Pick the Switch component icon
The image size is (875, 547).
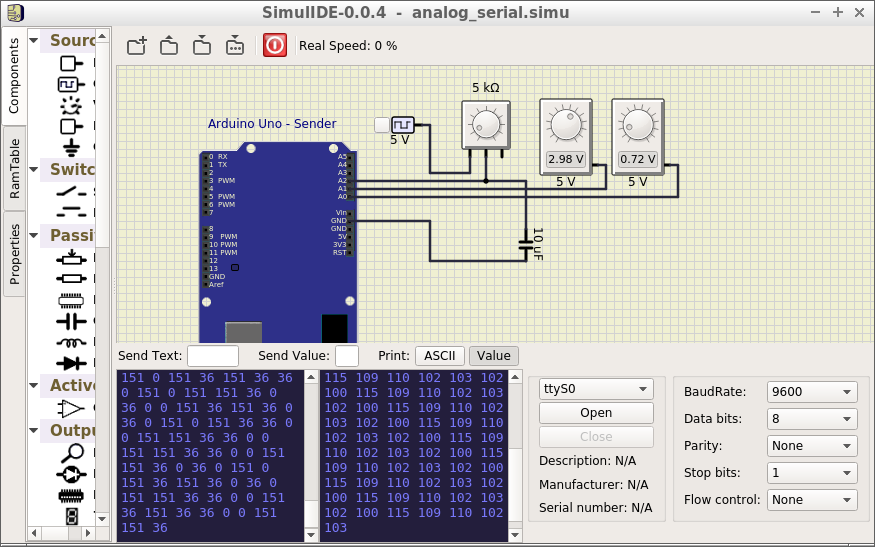tap(71, 193)
